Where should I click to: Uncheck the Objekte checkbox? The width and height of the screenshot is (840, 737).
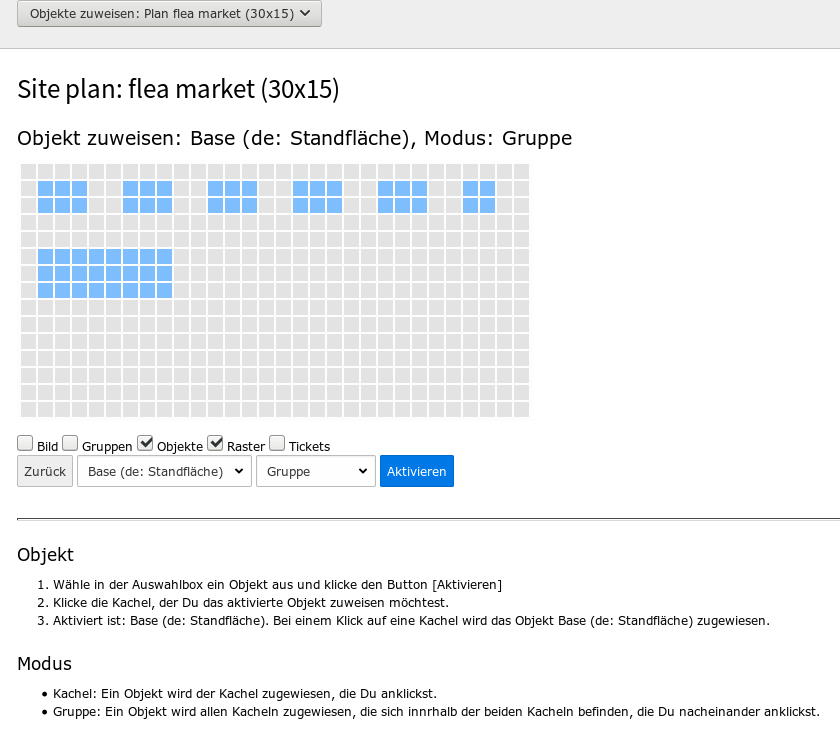pyautogui.click(x=145, y=443)
